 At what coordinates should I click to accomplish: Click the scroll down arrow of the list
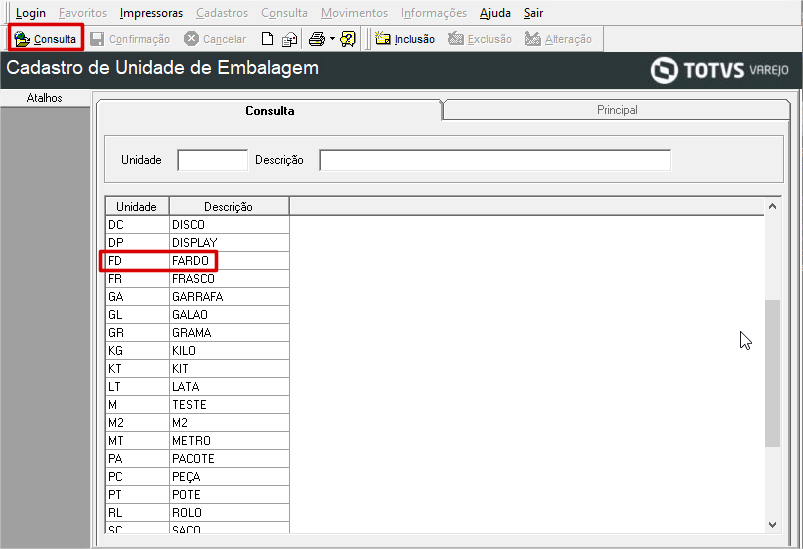tap(772, 524)
